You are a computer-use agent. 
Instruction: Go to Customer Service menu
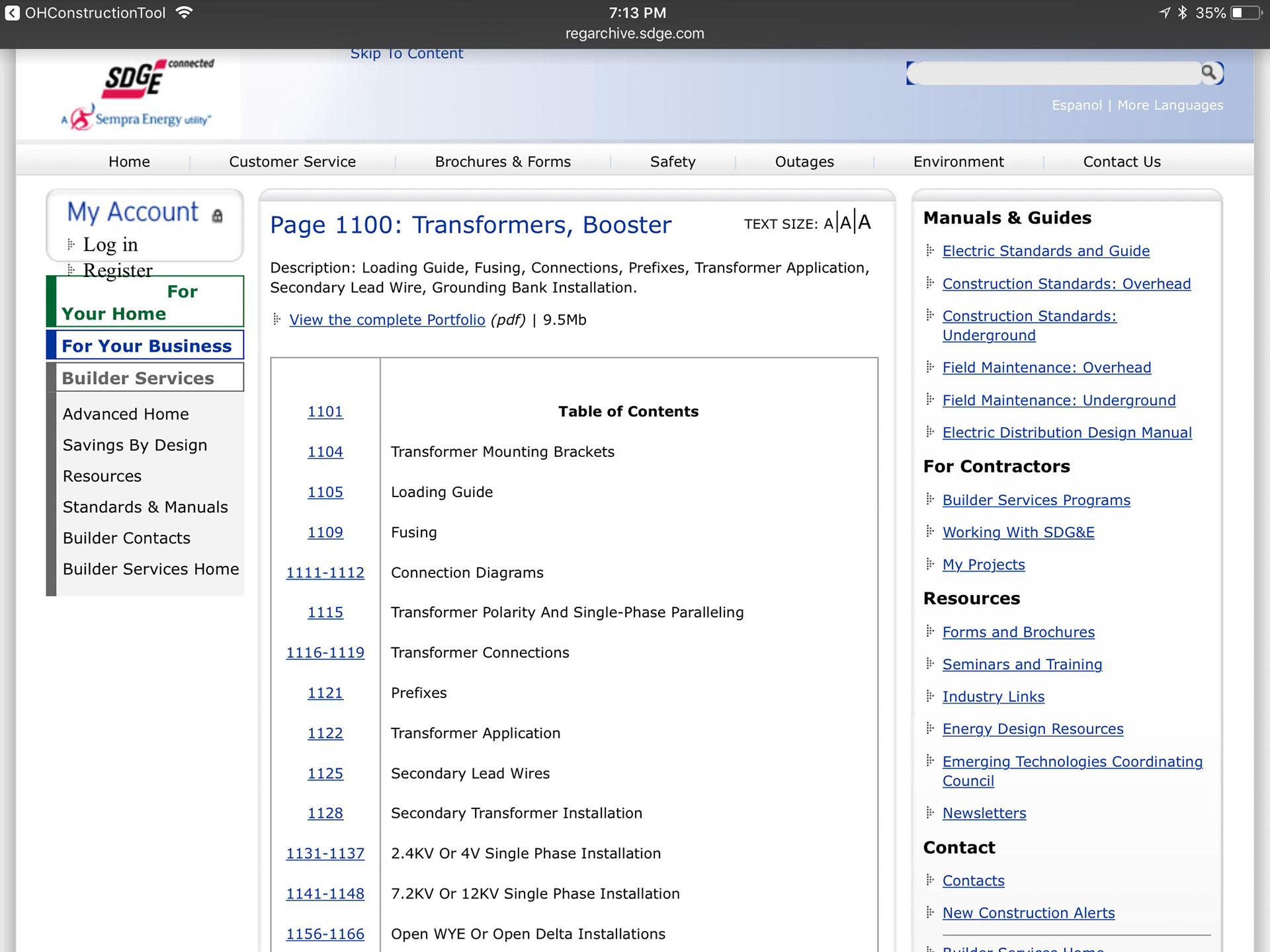[292, 161]
